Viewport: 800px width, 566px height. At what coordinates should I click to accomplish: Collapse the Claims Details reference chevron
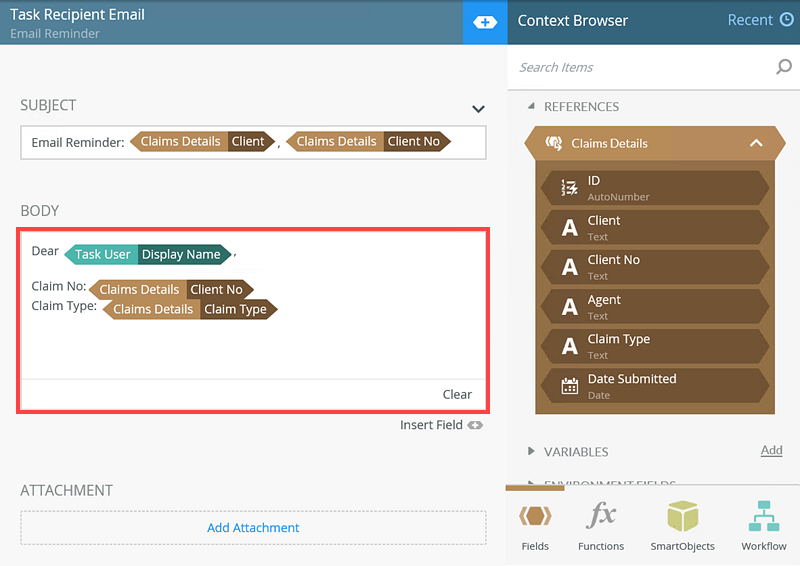[756, 143]
